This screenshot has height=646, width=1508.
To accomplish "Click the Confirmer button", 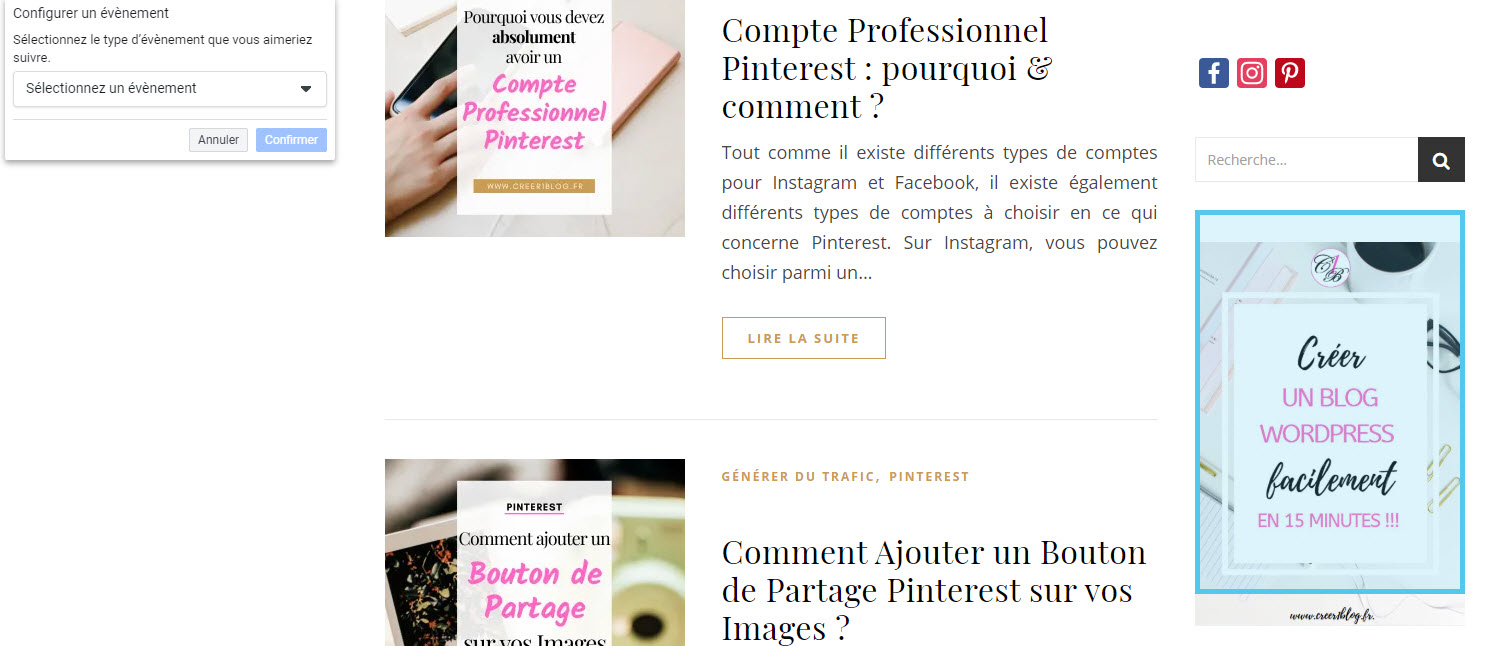I will (291, 140).
